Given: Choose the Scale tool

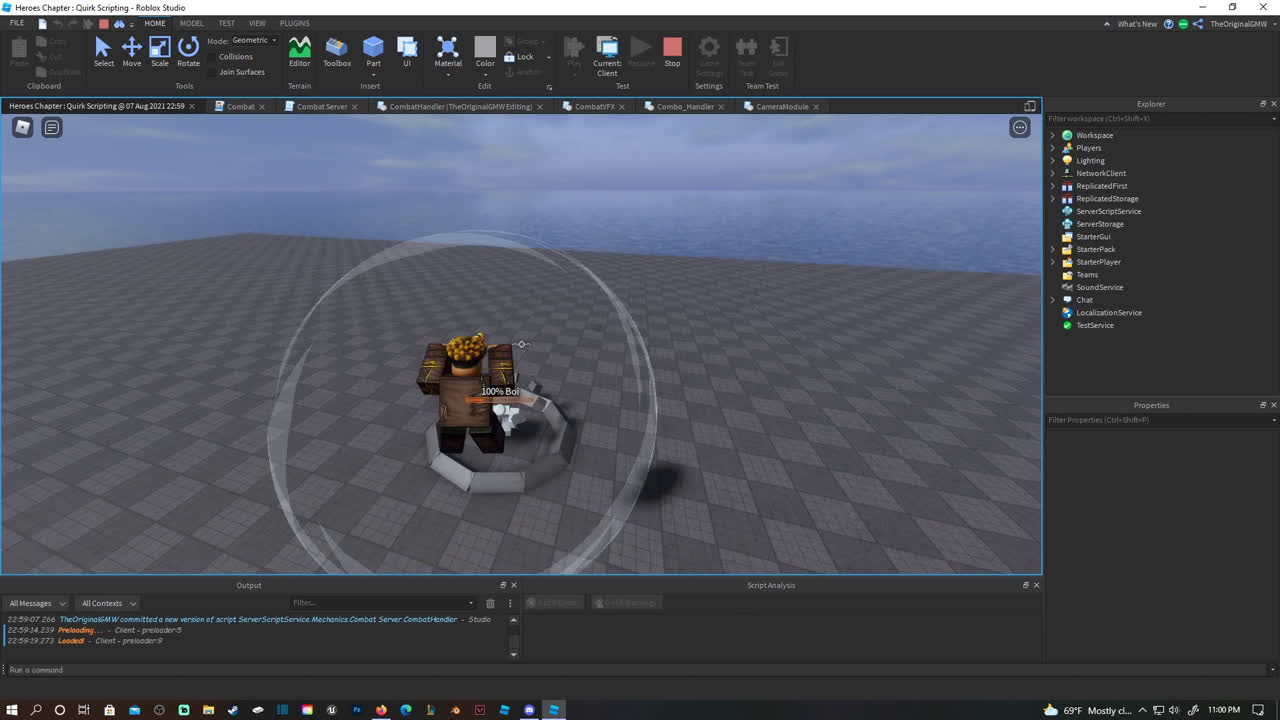Looking at the screenshot, I should coord(160,52).
